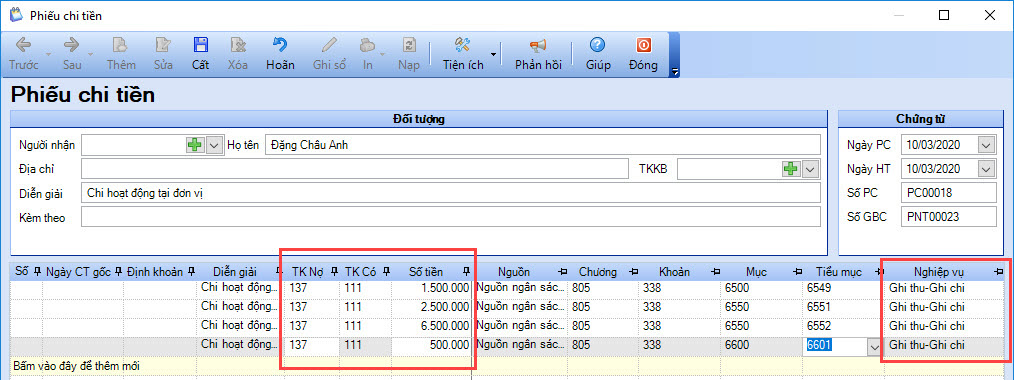Sort by the Diễn giải column header
The width and height of the screenshot is (1014, 380).
[234, 272]
